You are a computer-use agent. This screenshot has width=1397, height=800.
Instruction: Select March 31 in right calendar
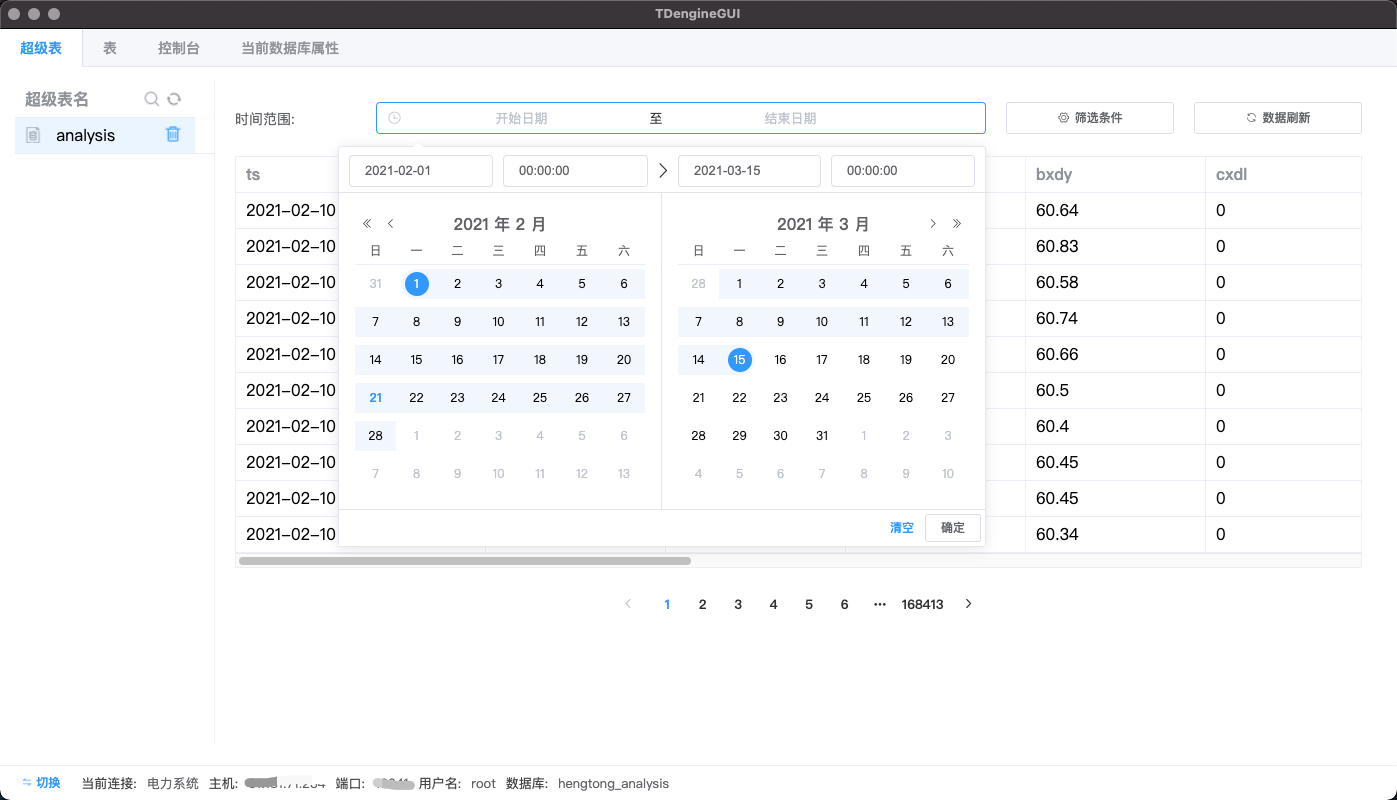[x=822, y=436]
